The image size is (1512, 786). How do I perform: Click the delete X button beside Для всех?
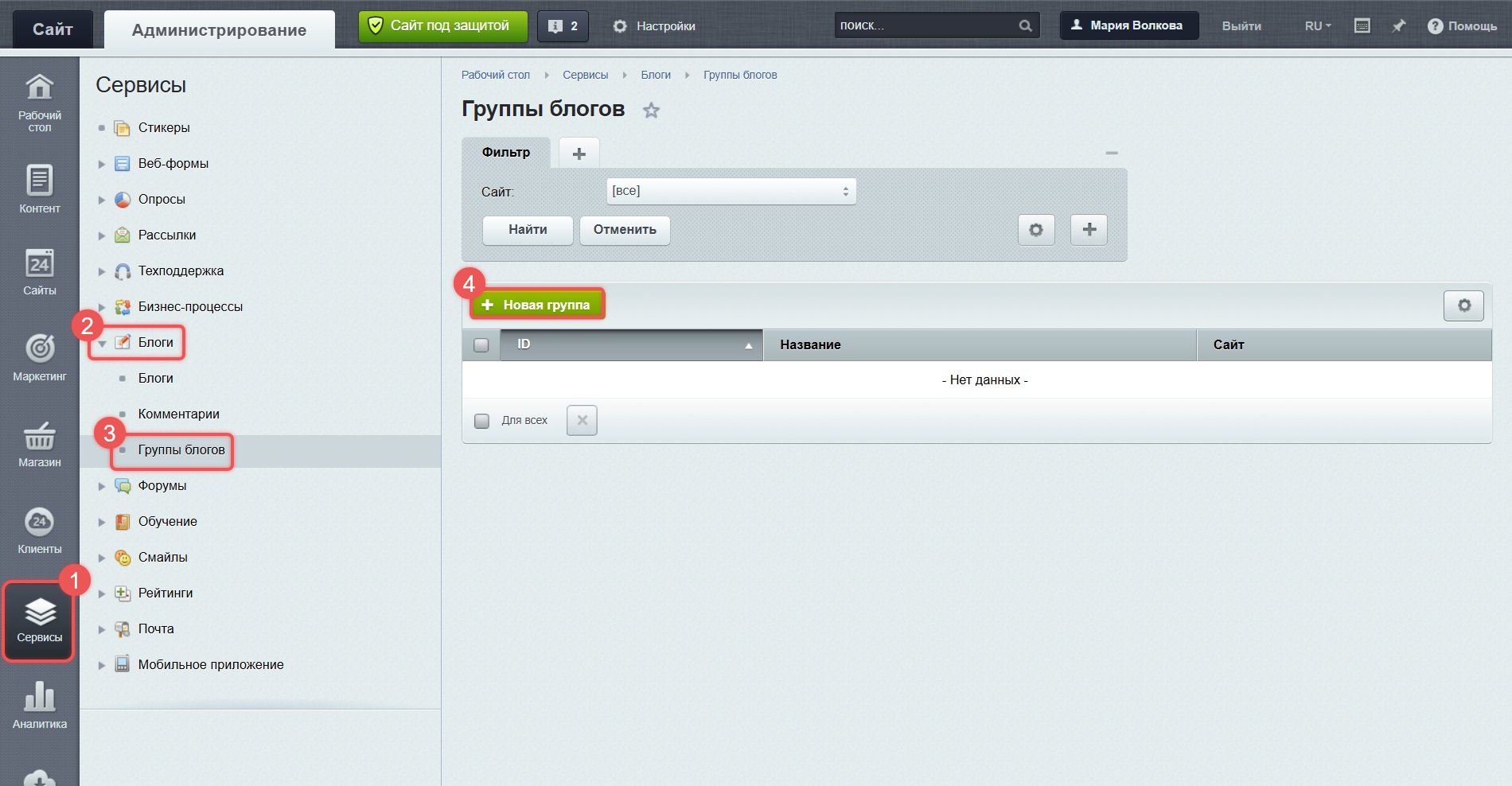pos(582,420)
